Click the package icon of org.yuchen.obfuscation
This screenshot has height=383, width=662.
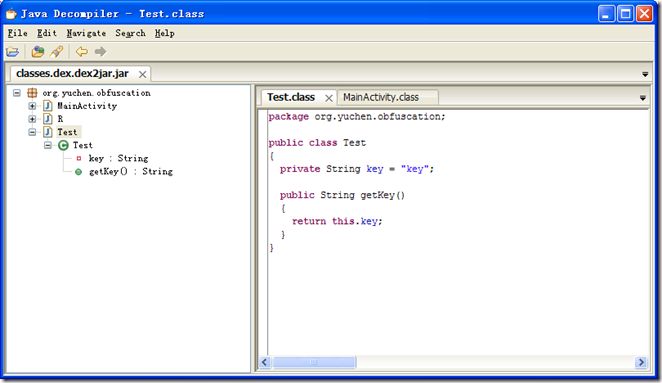click(x=32, y=93)
